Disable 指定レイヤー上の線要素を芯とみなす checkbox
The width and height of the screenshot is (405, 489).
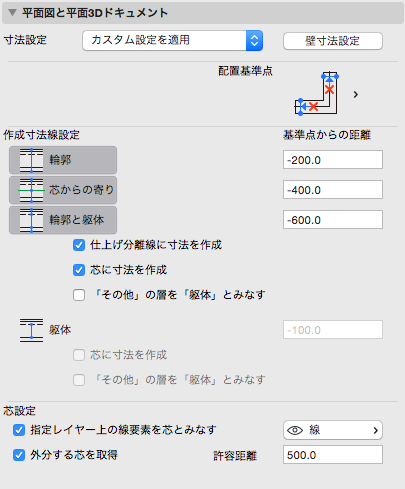(x=19, y=430)
